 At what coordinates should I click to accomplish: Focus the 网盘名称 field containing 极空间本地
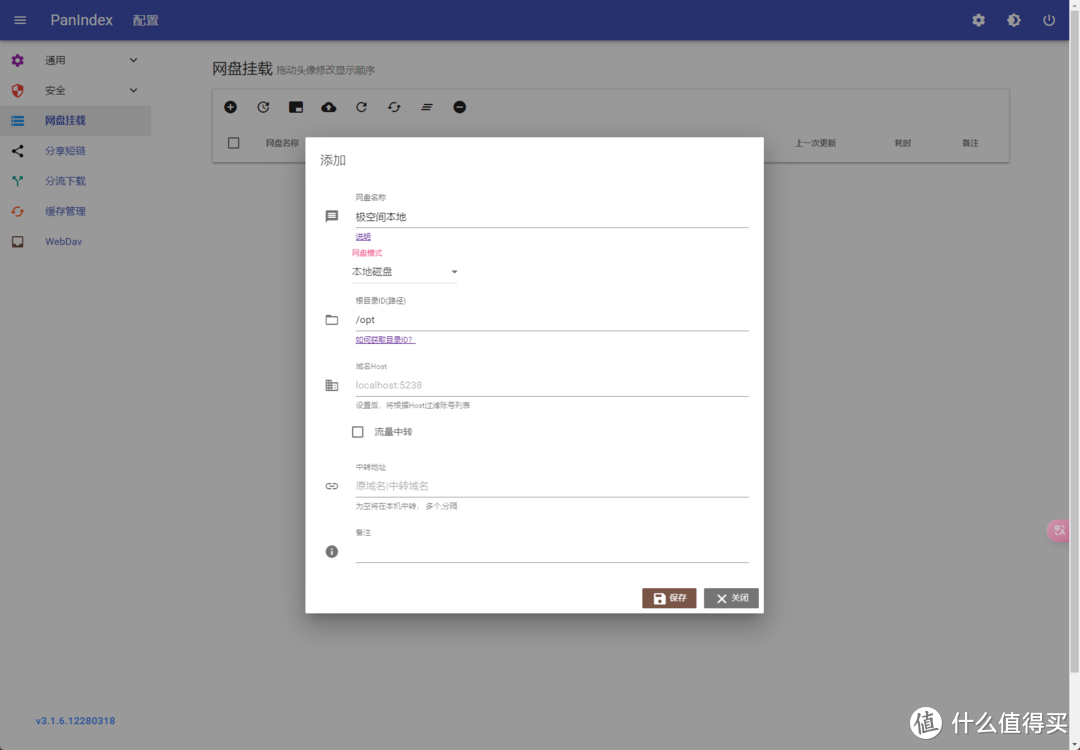552,216
